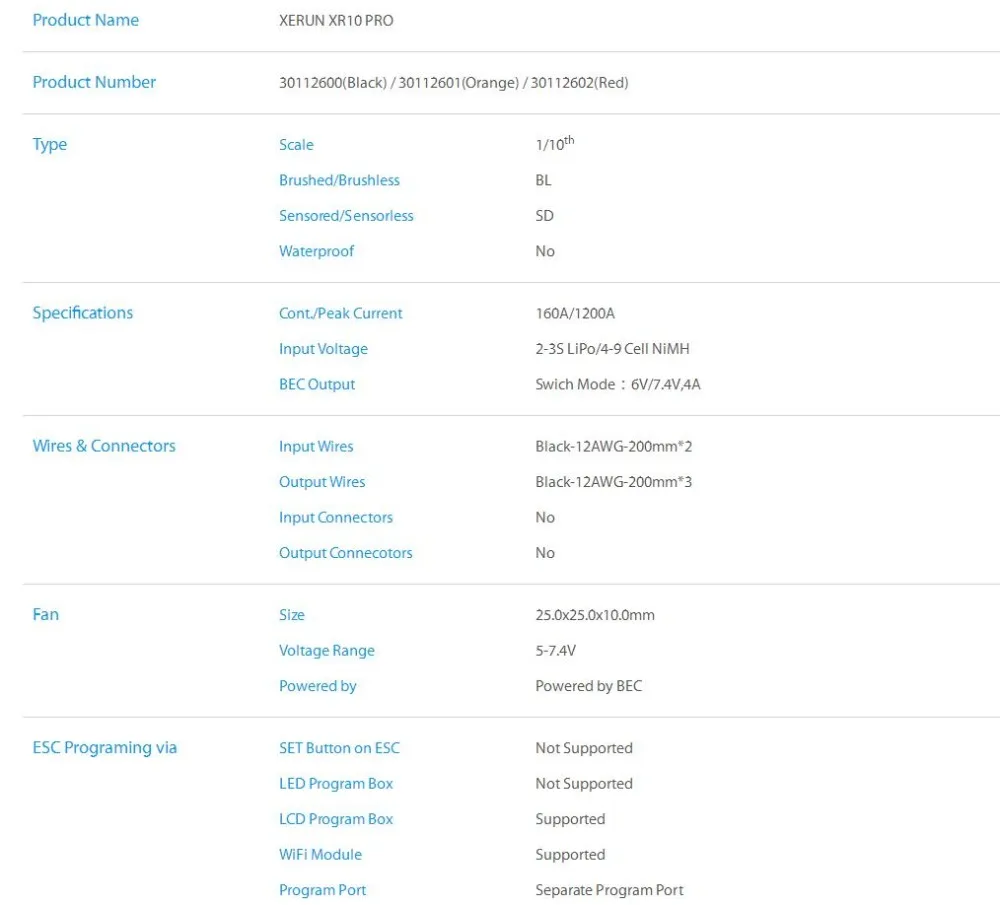Select the 2-3S LiPo/4-9 Cell NiMH value
The image size is (1000, 905).
pos(612,349)
